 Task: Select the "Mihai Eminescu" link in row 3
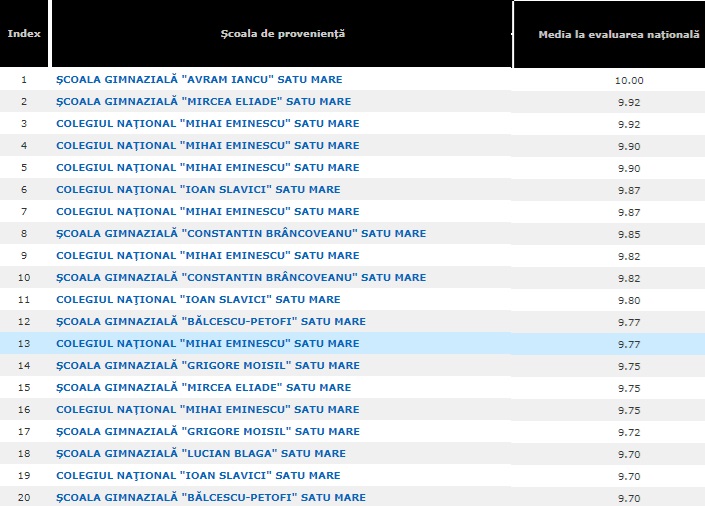click(x=207, y=124)
